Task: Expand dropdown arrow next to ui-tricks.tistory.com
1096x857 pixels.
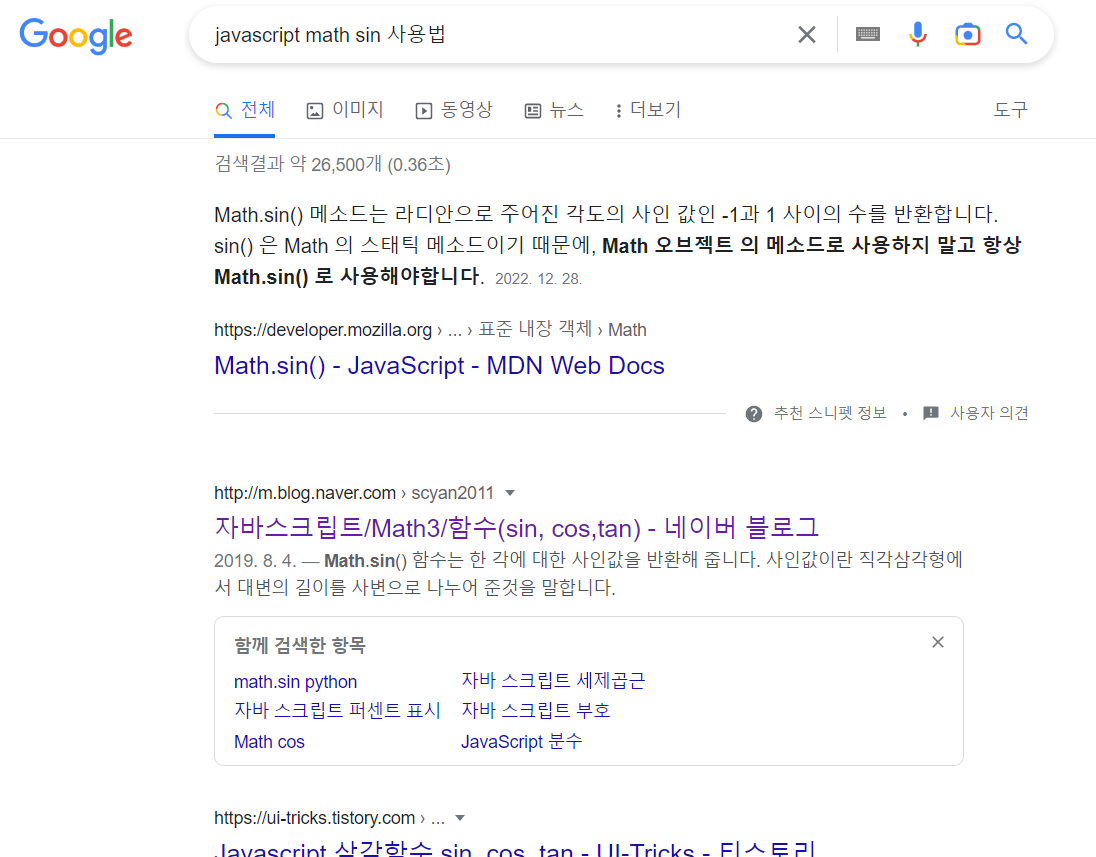Action: (460, 818)
